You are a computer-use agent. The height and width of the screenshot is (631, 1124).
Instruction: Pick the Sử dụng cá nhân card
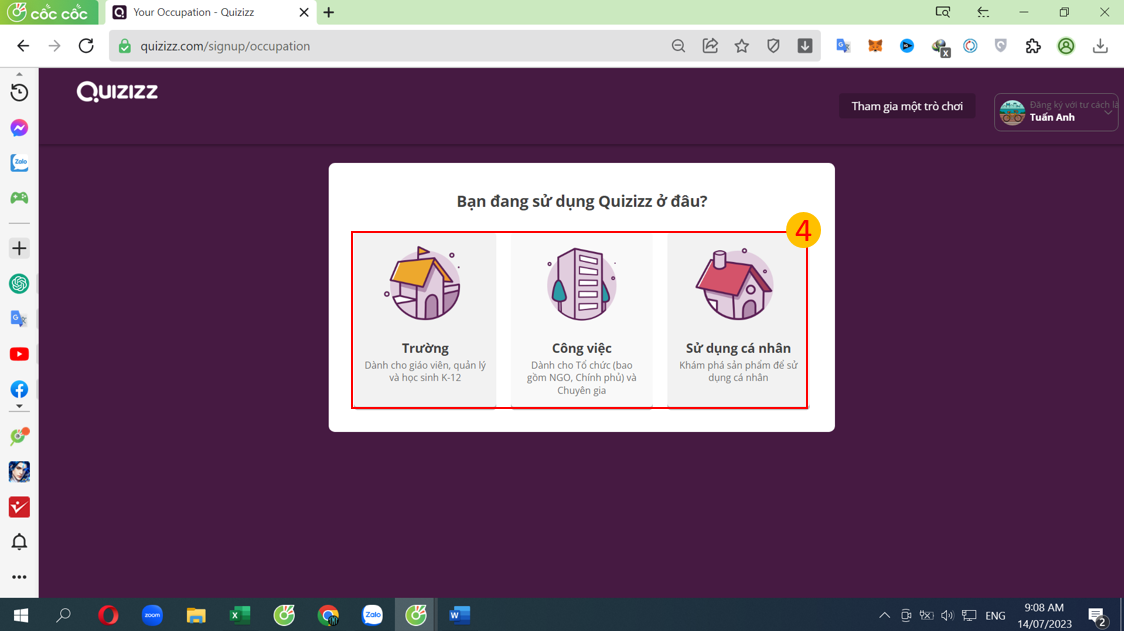(738, 320)
